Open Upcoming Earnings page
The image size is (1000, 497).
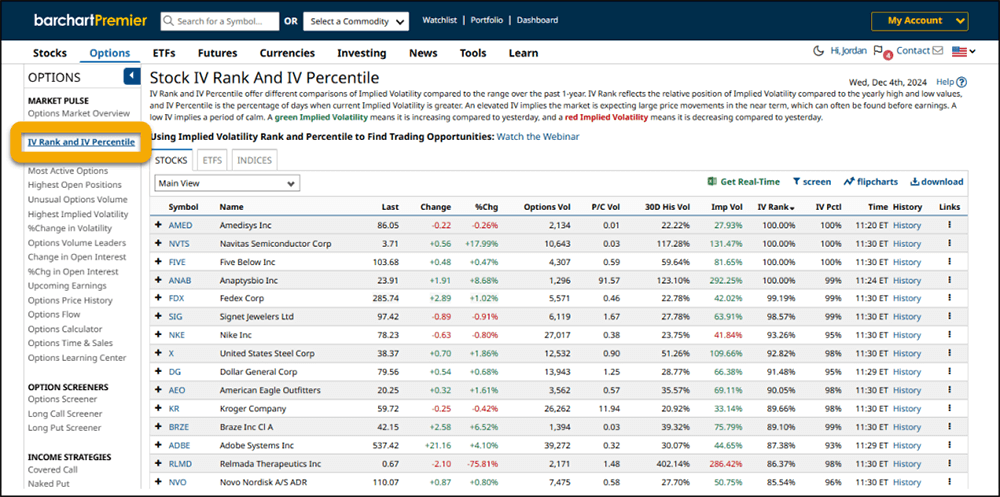pyautogui.click(x=67, y=286)
